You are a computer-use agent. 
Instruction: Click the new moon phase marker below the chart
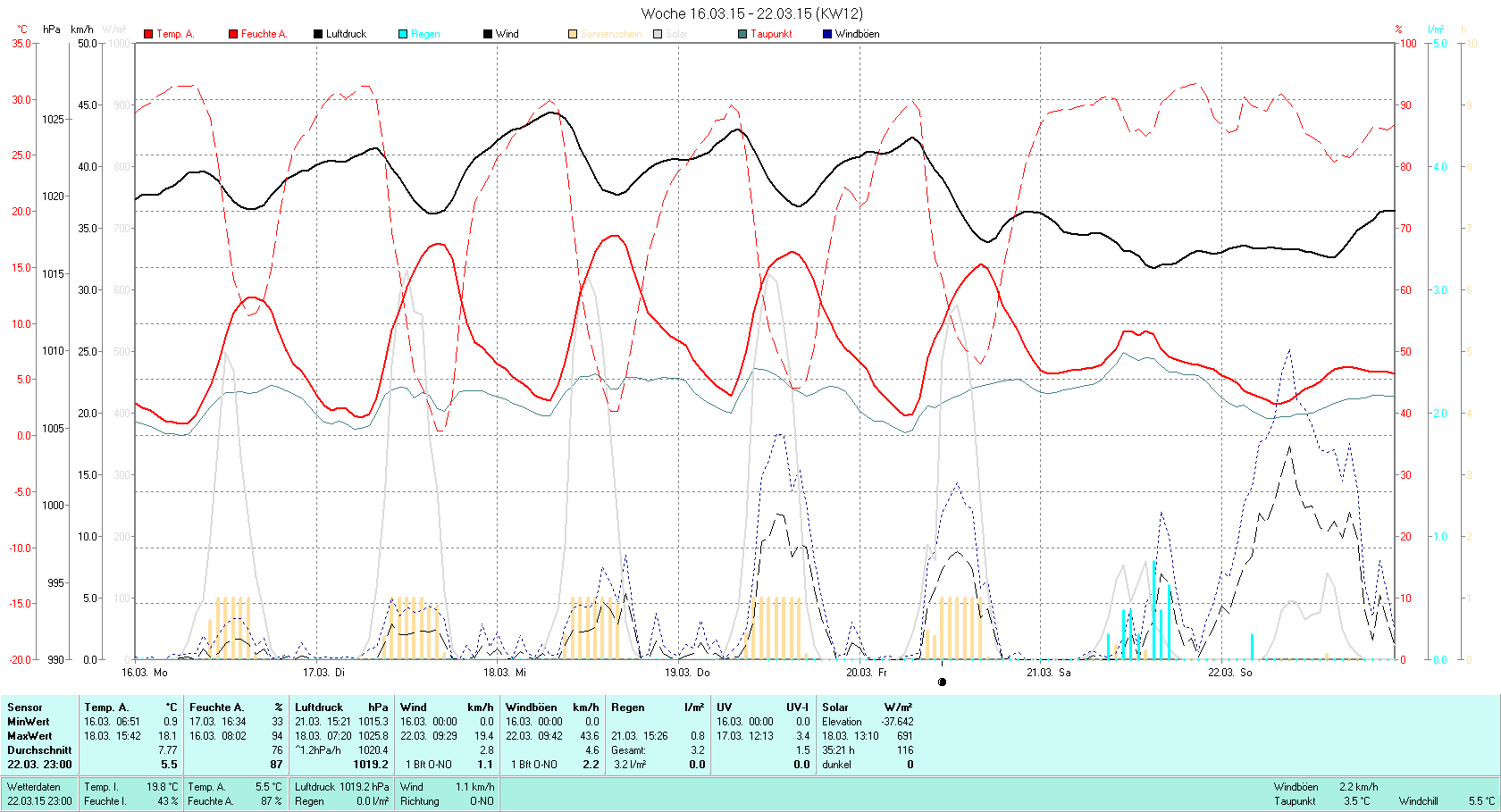click(942, 682)
